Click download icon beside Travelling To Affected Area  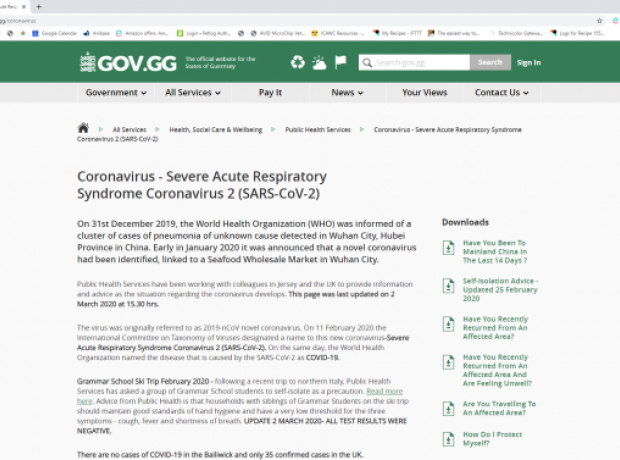coord(448,409)
